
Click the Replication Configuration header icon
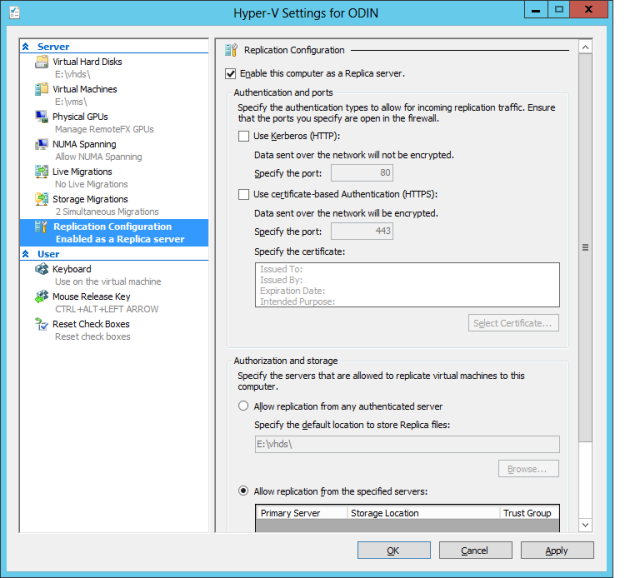[231, 50]
